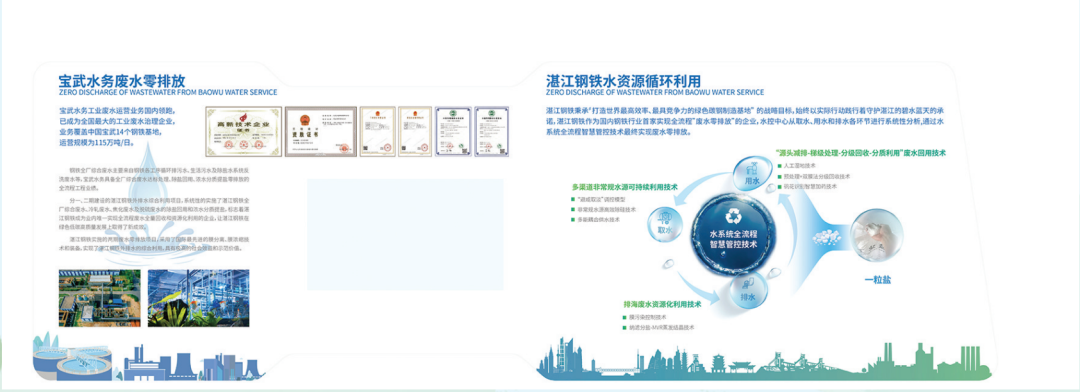Image resolution: width=1080 pixels, height=392 pixels.
Task: Click 多渠道非常规水源可持续利用技术 heading
Action: tap(625, 187)
